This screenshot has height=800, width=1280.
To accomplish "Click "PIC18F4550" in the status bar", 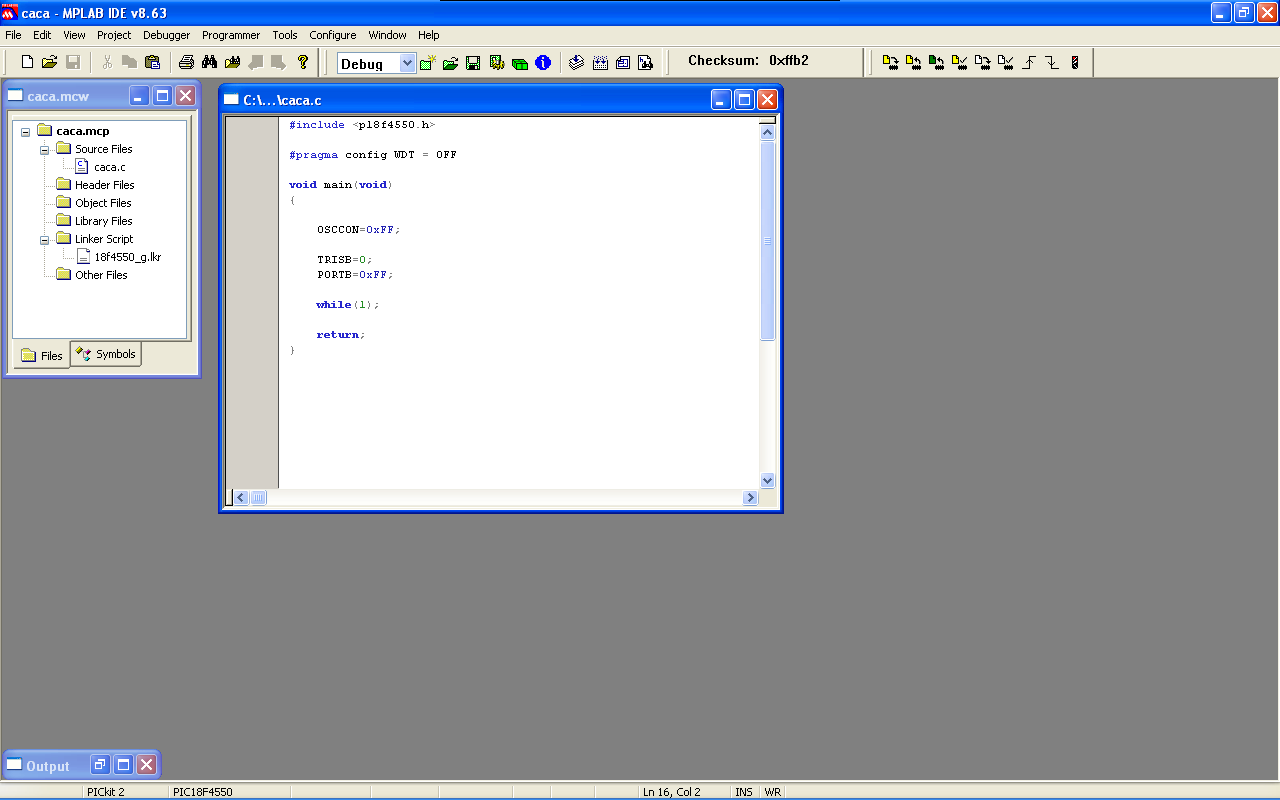I will click(x=203, y=792).
